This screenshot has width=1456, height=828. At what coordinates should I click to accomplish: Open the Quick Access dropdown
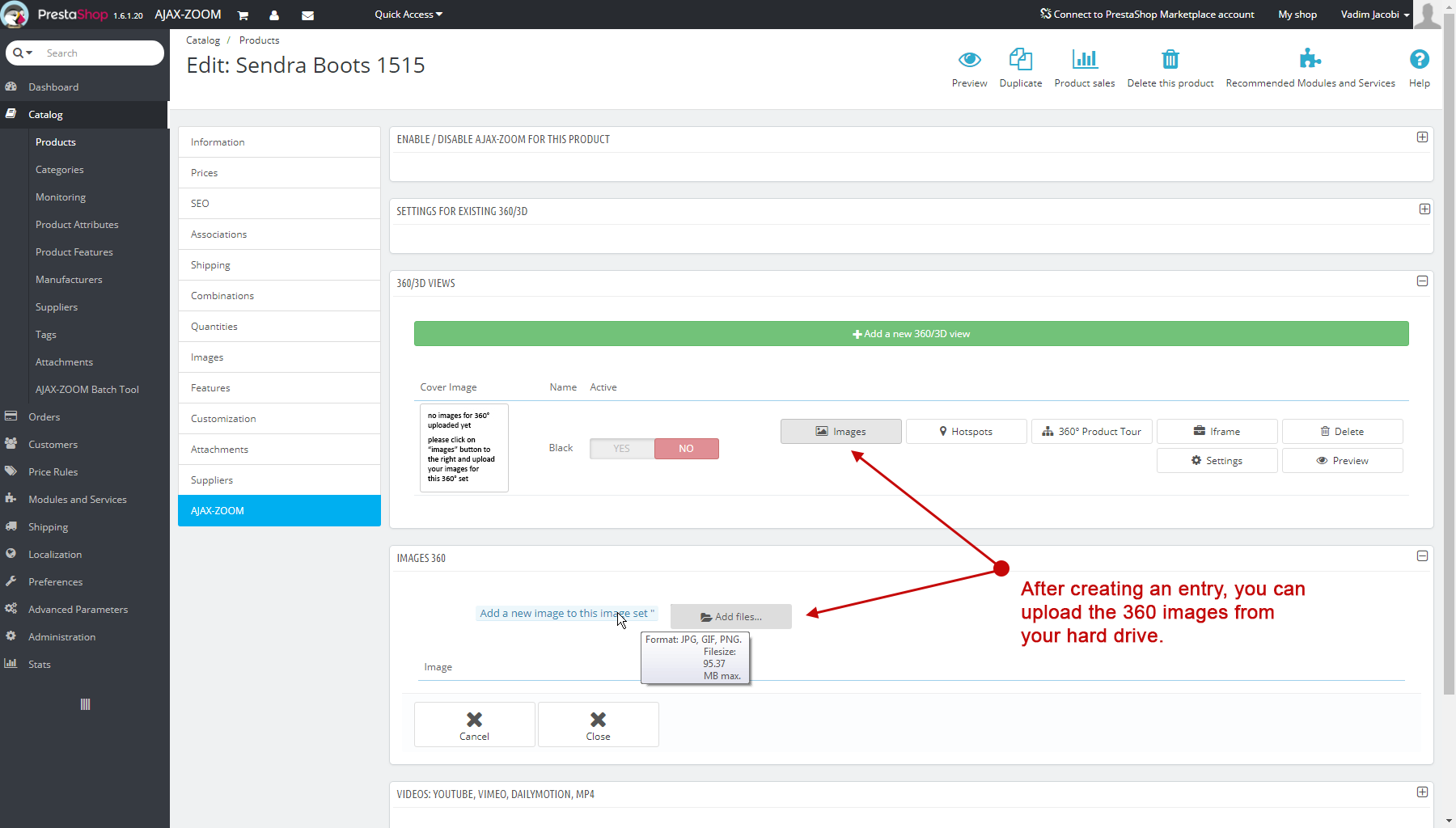coord(408,15)
